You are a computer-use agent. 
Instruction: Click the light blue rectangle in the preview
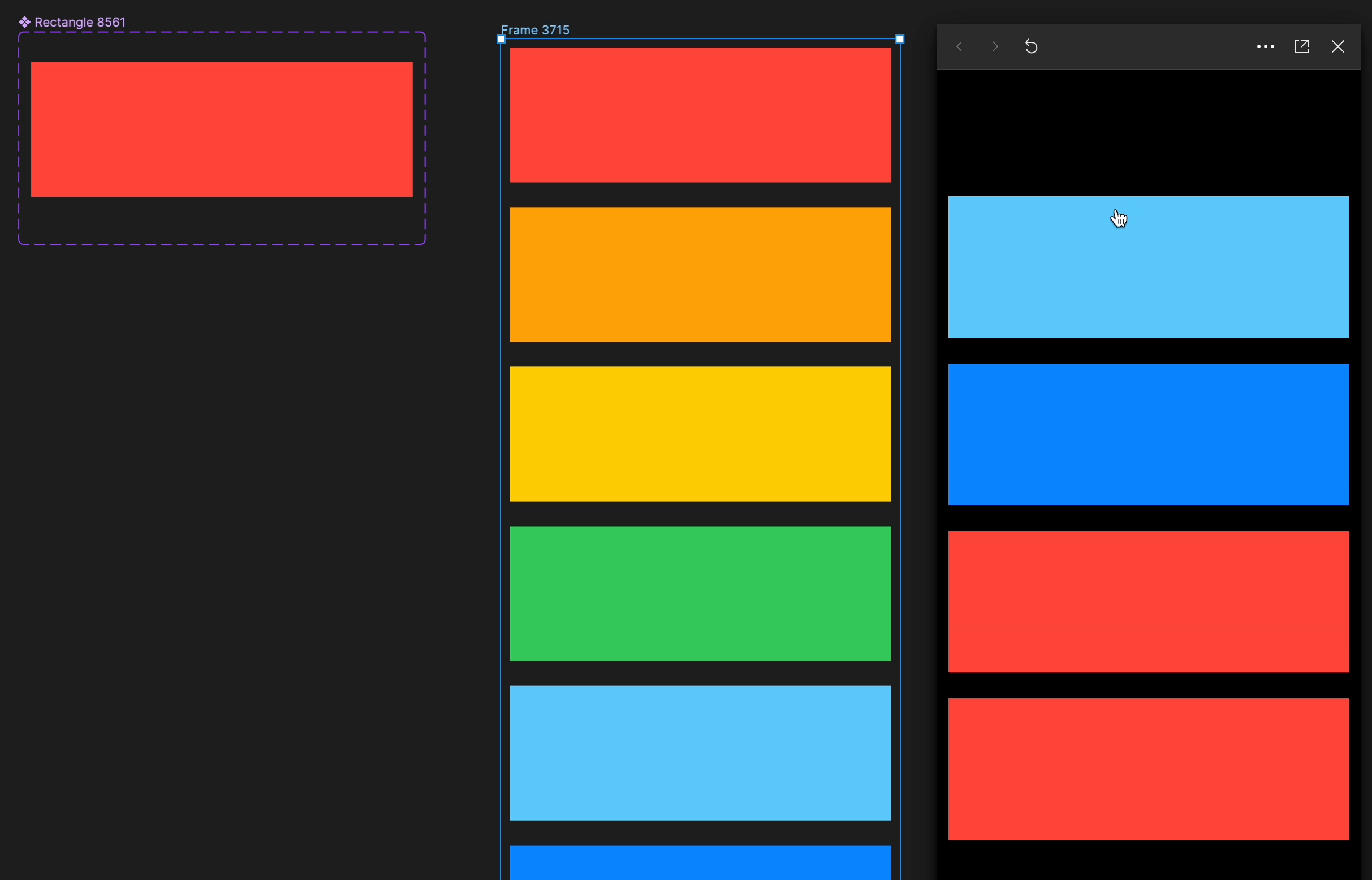click(1148, 267)
